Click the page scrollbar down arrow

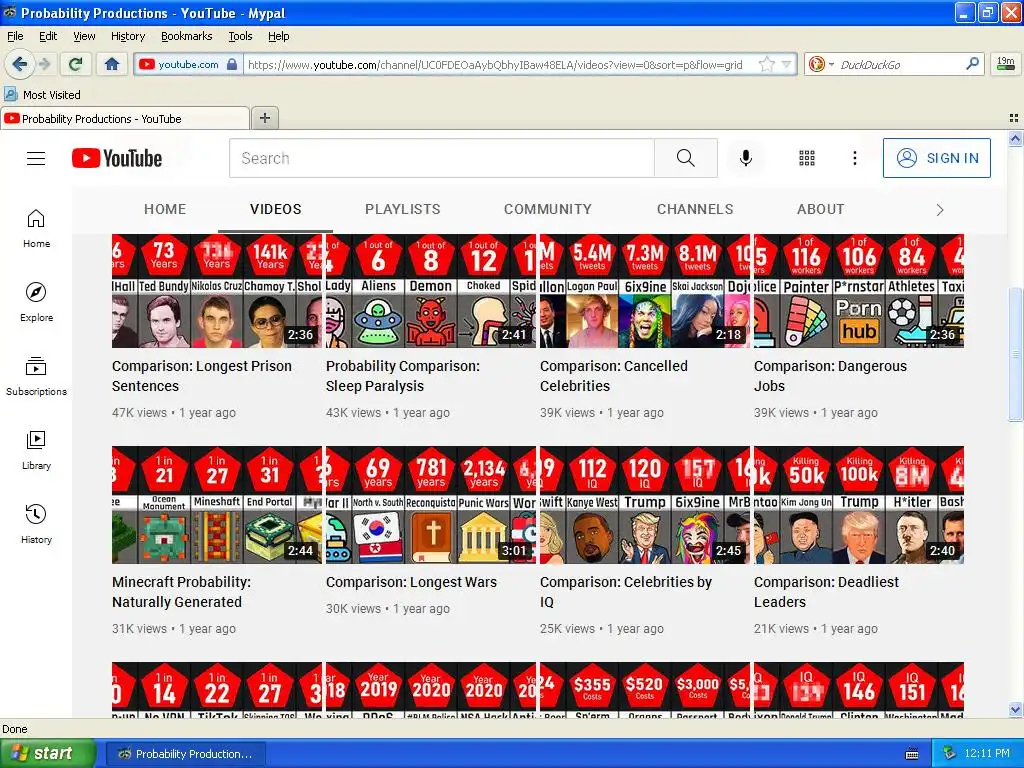(x=1015, y=710)
